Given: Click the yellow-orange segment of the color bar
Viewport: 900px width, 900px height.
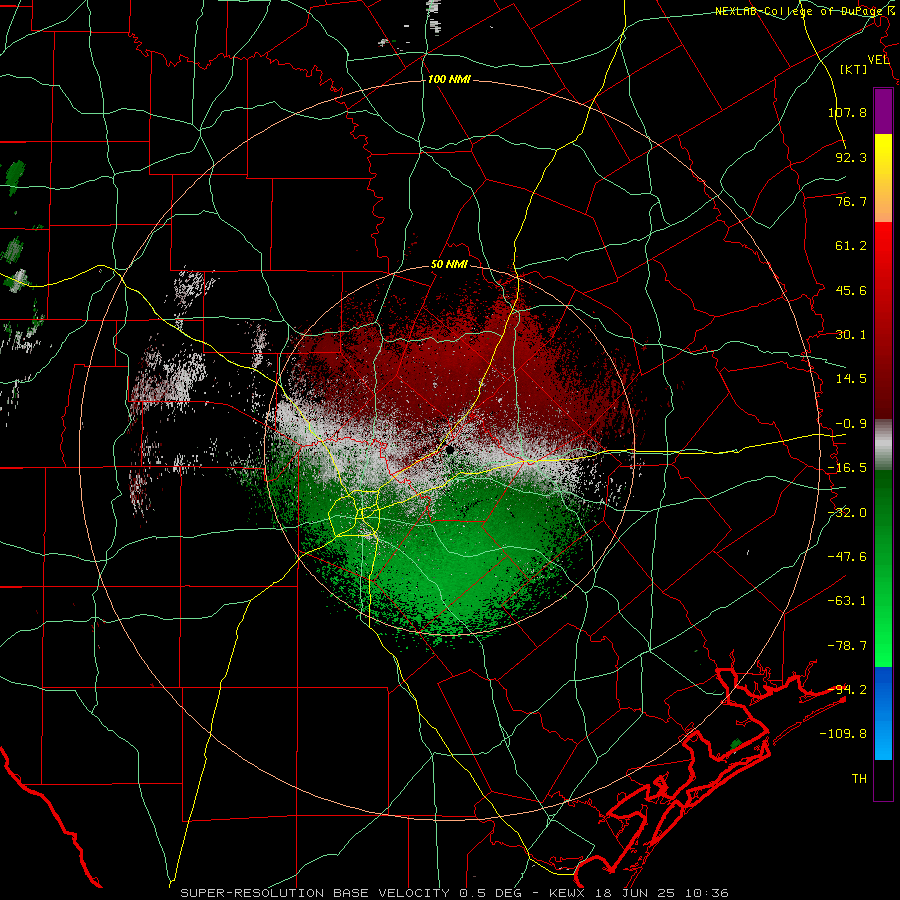Looking at the screenshot, I should click(x=883, y=178).
